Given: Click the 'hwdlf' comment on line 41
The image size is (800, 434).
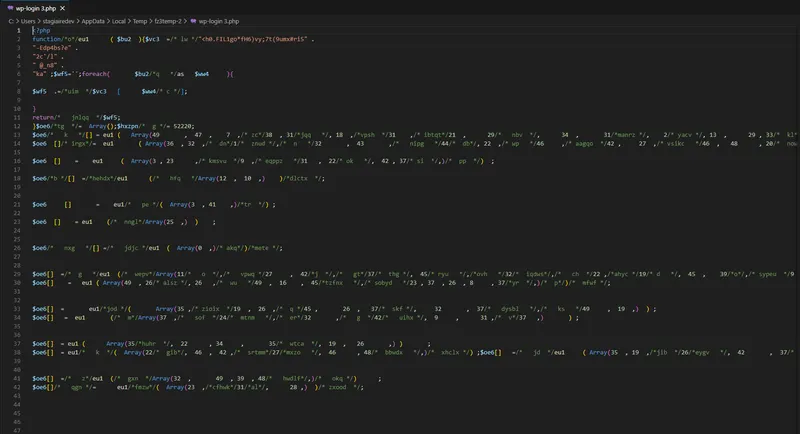Looking at the screenshot, I should click(x=291, y=379).
